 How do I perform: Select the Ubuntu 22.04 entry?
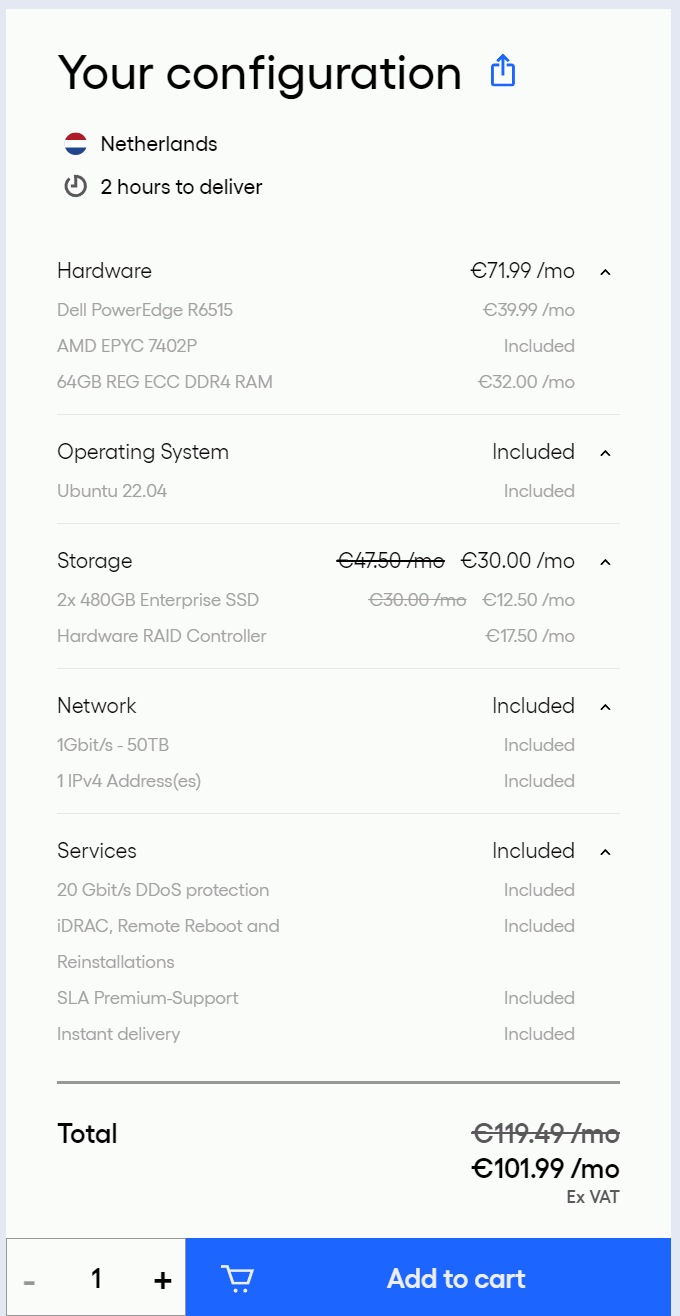[112, 491]
